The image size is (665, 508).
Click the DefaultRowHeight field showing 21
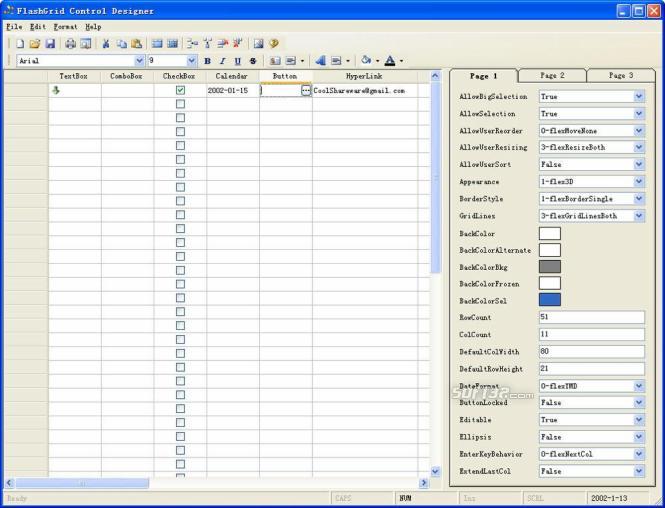coord(592,368)
